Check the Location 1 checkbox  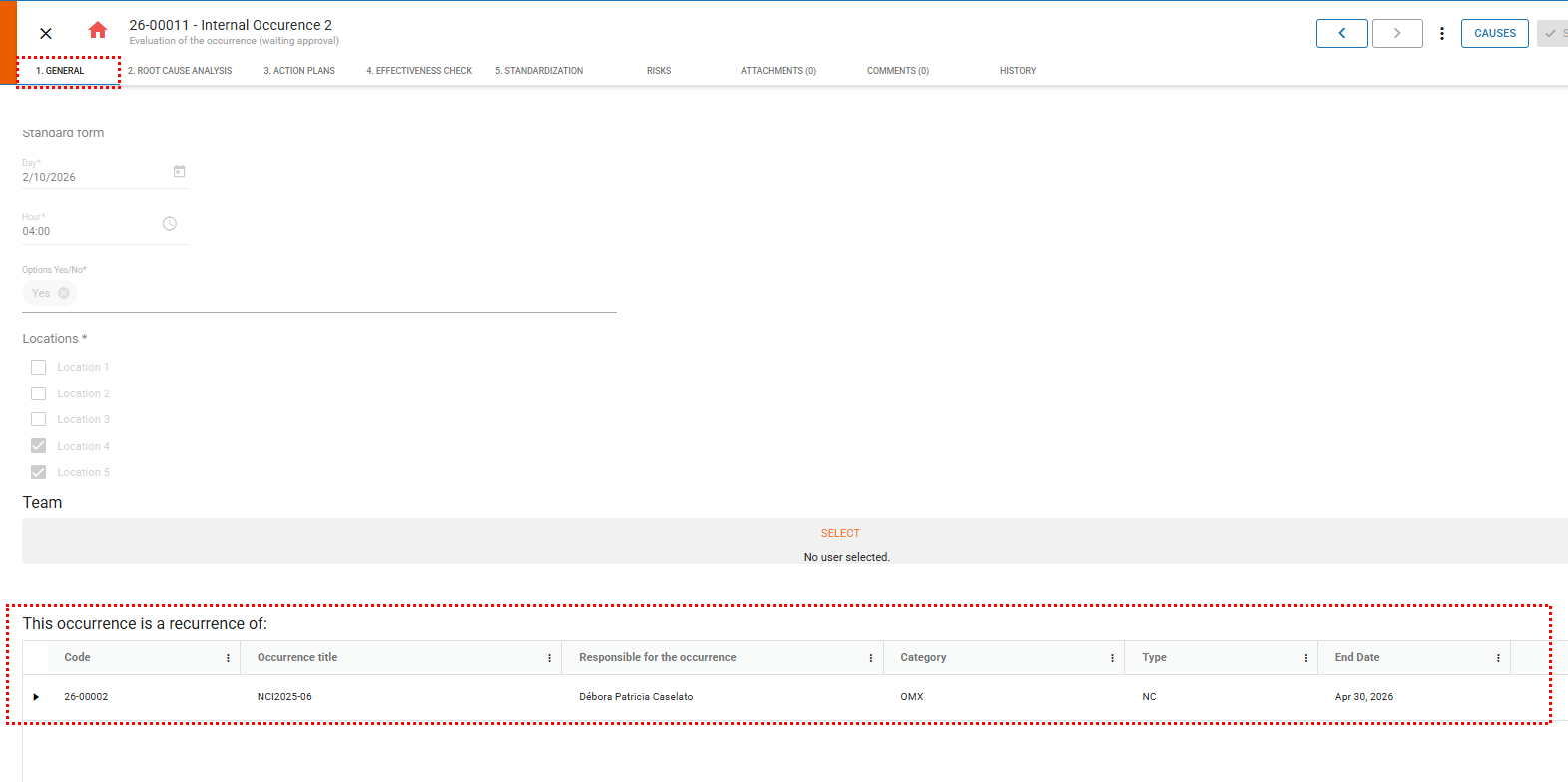coord(39,368)
